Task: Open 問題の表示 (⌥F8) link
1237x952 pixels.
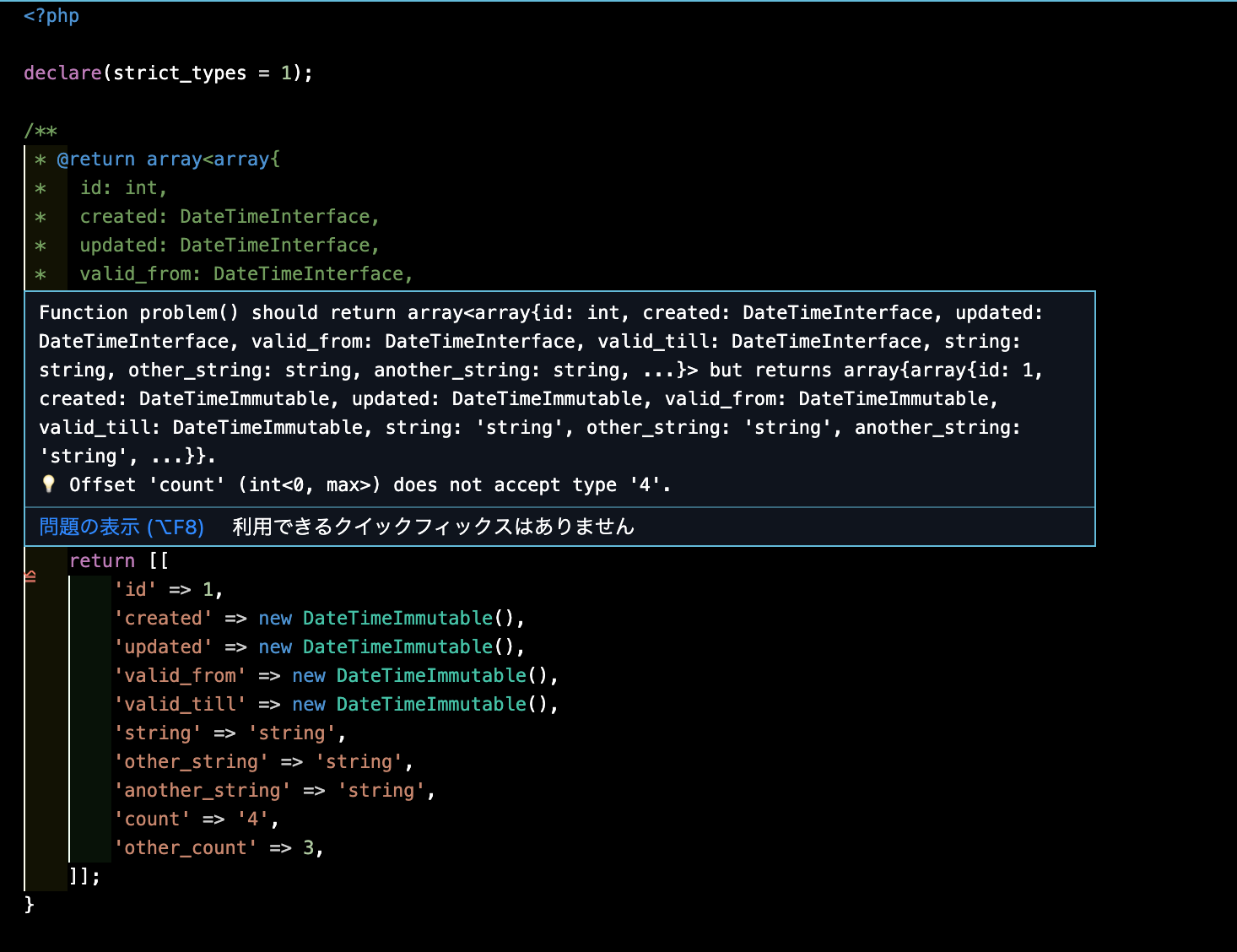Action: [x=122, y=527]
